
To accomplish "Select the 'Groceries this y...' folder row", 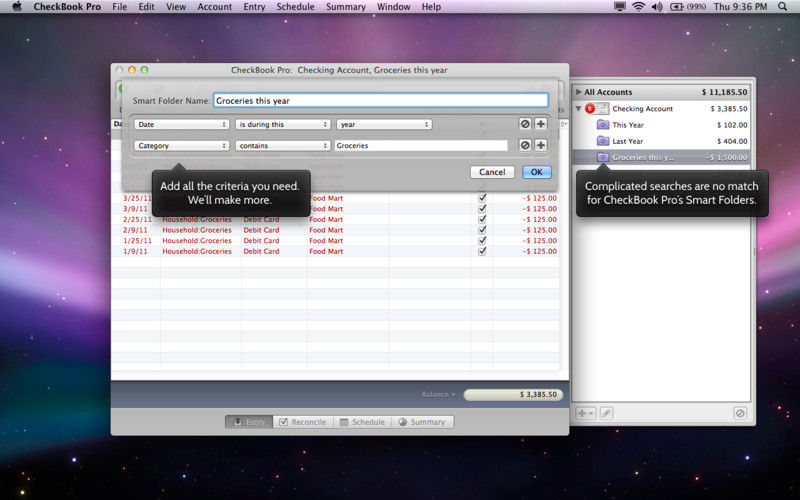I will [661, 157].
